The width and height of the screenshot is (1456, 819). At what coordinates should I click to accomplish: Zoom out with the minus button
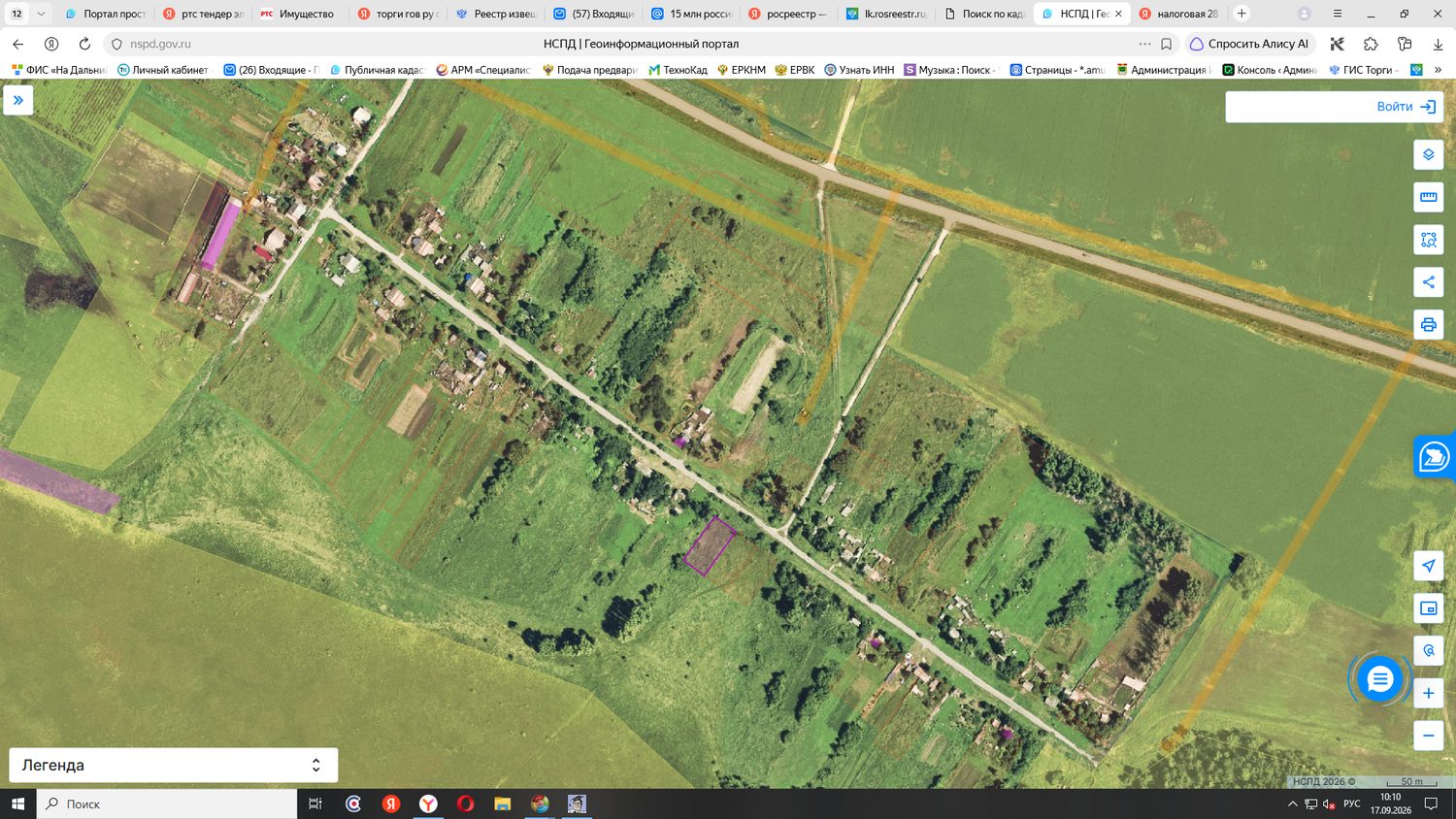pos(1428,736)
